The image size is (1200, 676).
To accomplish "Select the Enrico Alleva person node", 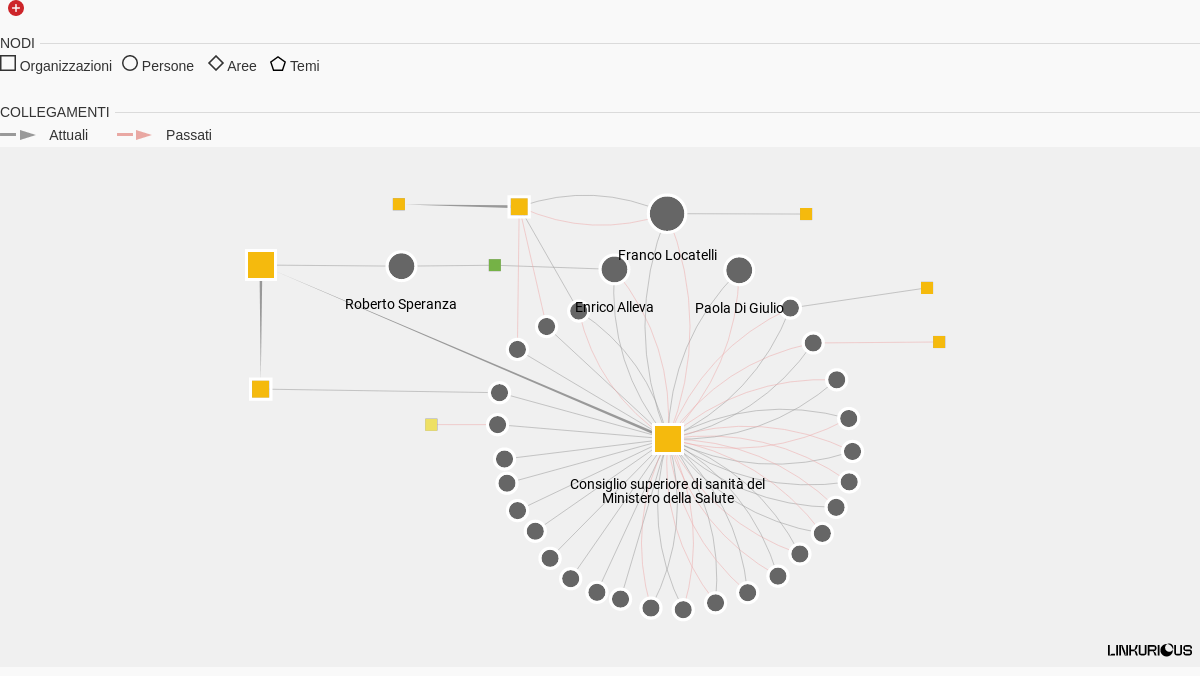I will [614, 269].
